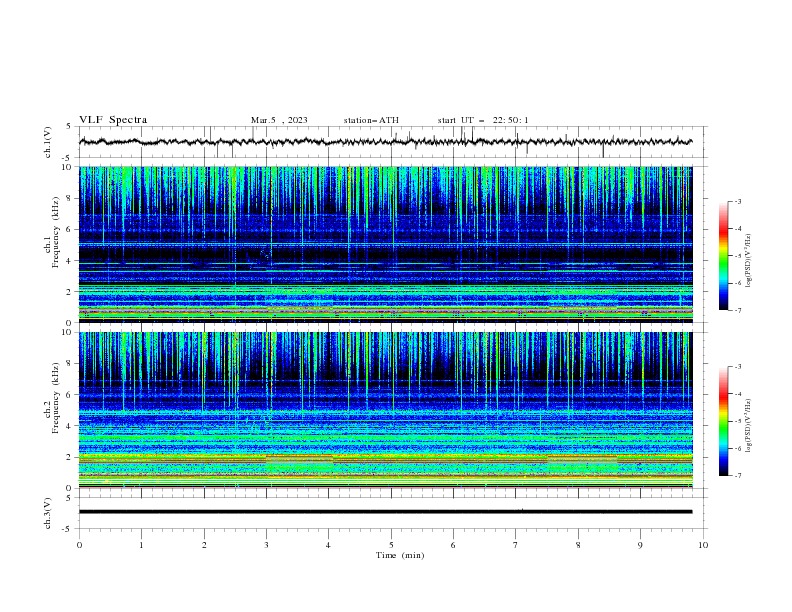This screenshot has height=612, width=792.
Task: Click the ch.1 spectrogram panel
Action: pyautogui.click(x=386, y=244)
